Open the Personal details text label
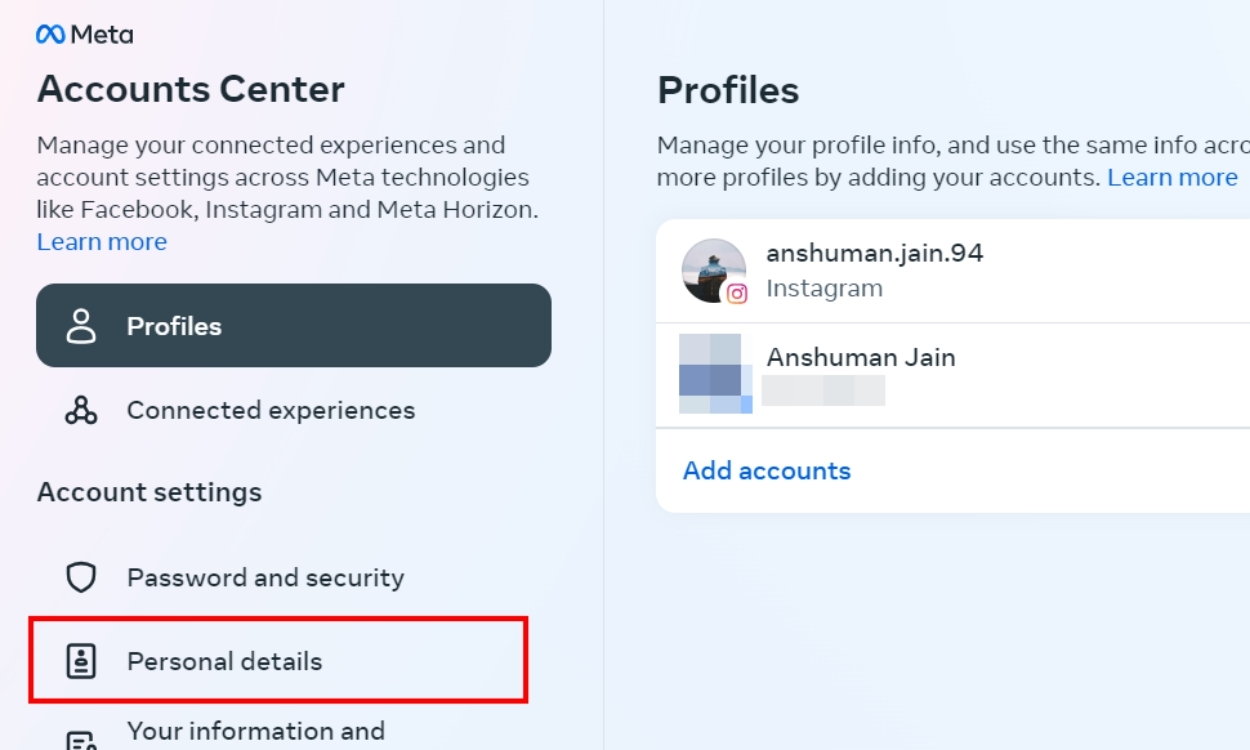The width and height of the screenshot is (1250, 750). (224, 661)
